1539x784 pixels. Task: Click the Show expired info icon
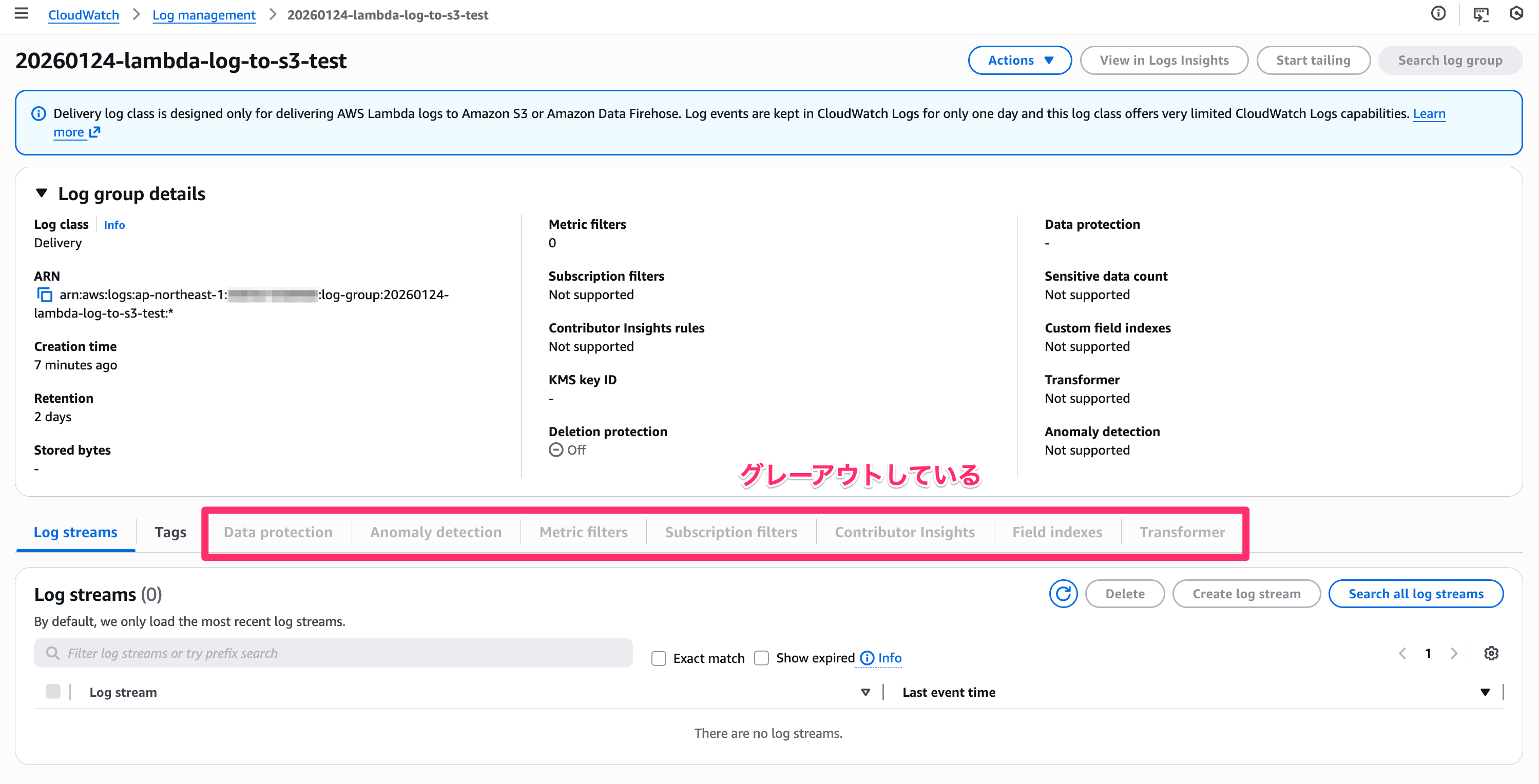[867, 658]
